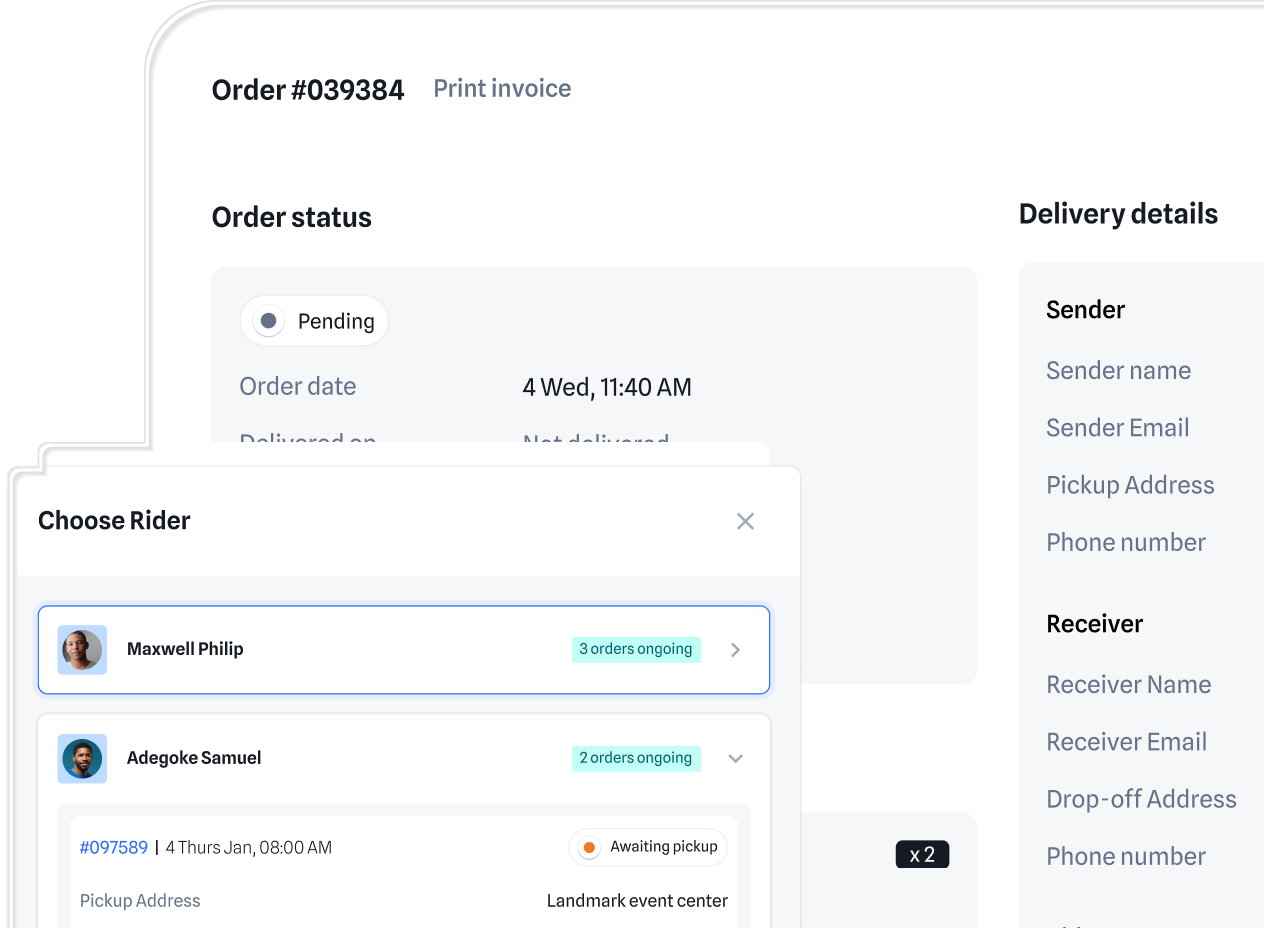
Task: Click the Landmark event center pickup address
Action: (x=637, y=901)
